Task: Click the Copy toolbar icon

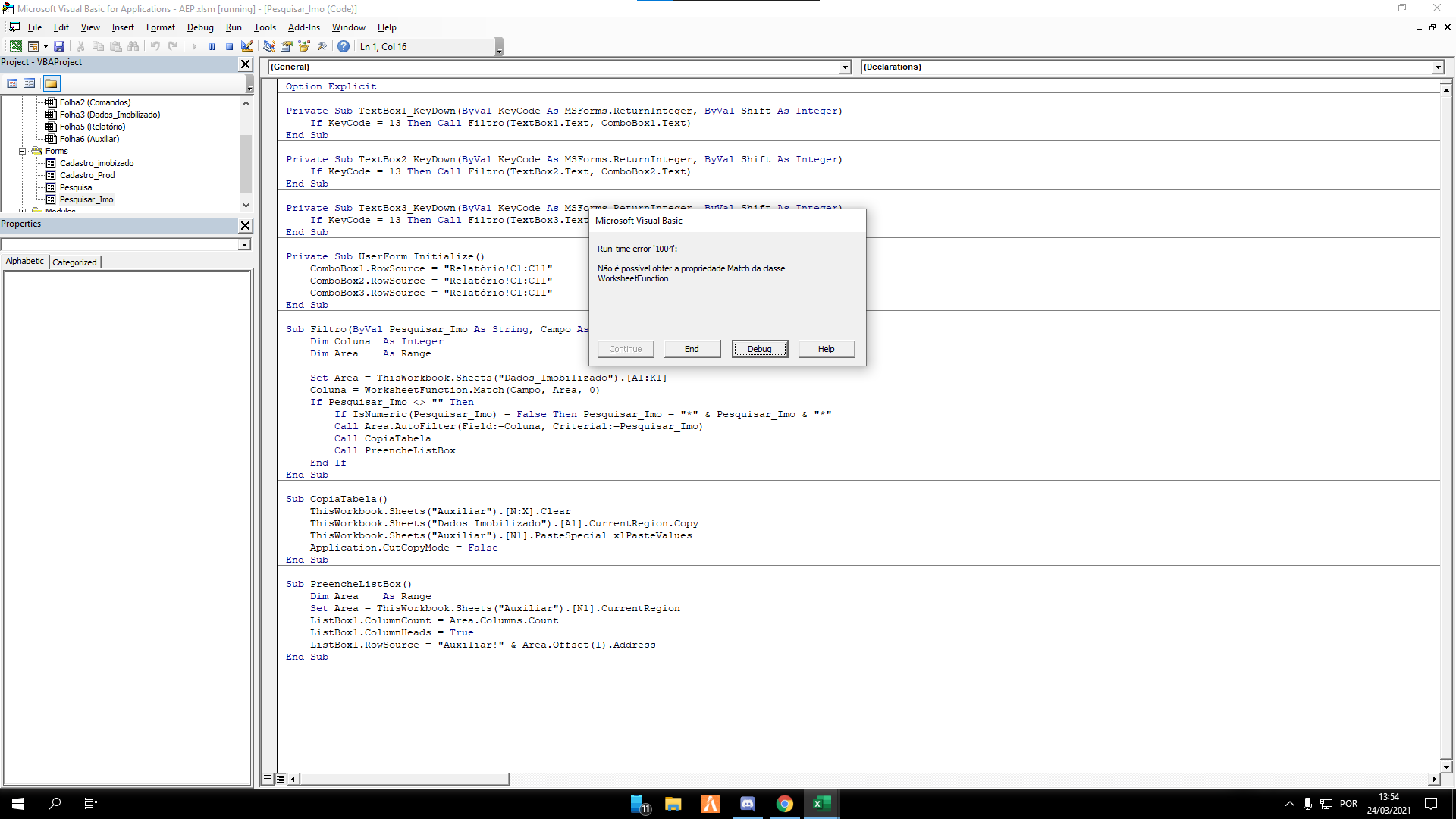Action: click(98, 46)
